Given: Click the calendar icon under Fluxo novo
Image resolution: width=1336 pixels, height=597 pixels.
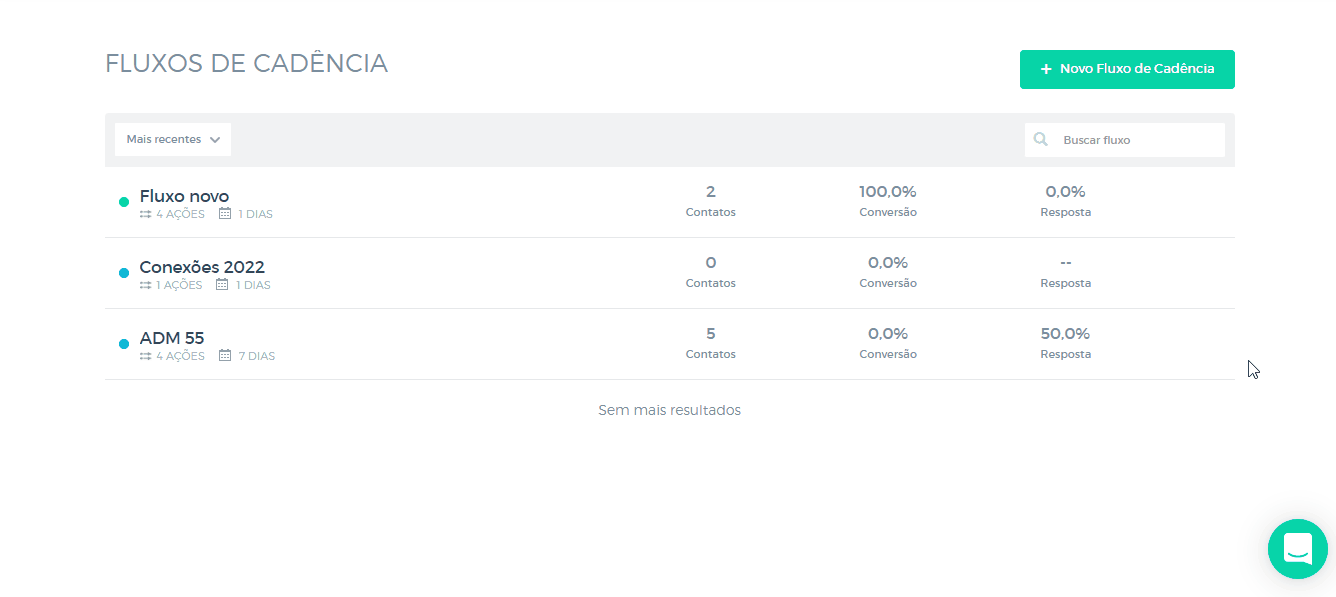Looking at the screenshot, I should coord(225,214).
